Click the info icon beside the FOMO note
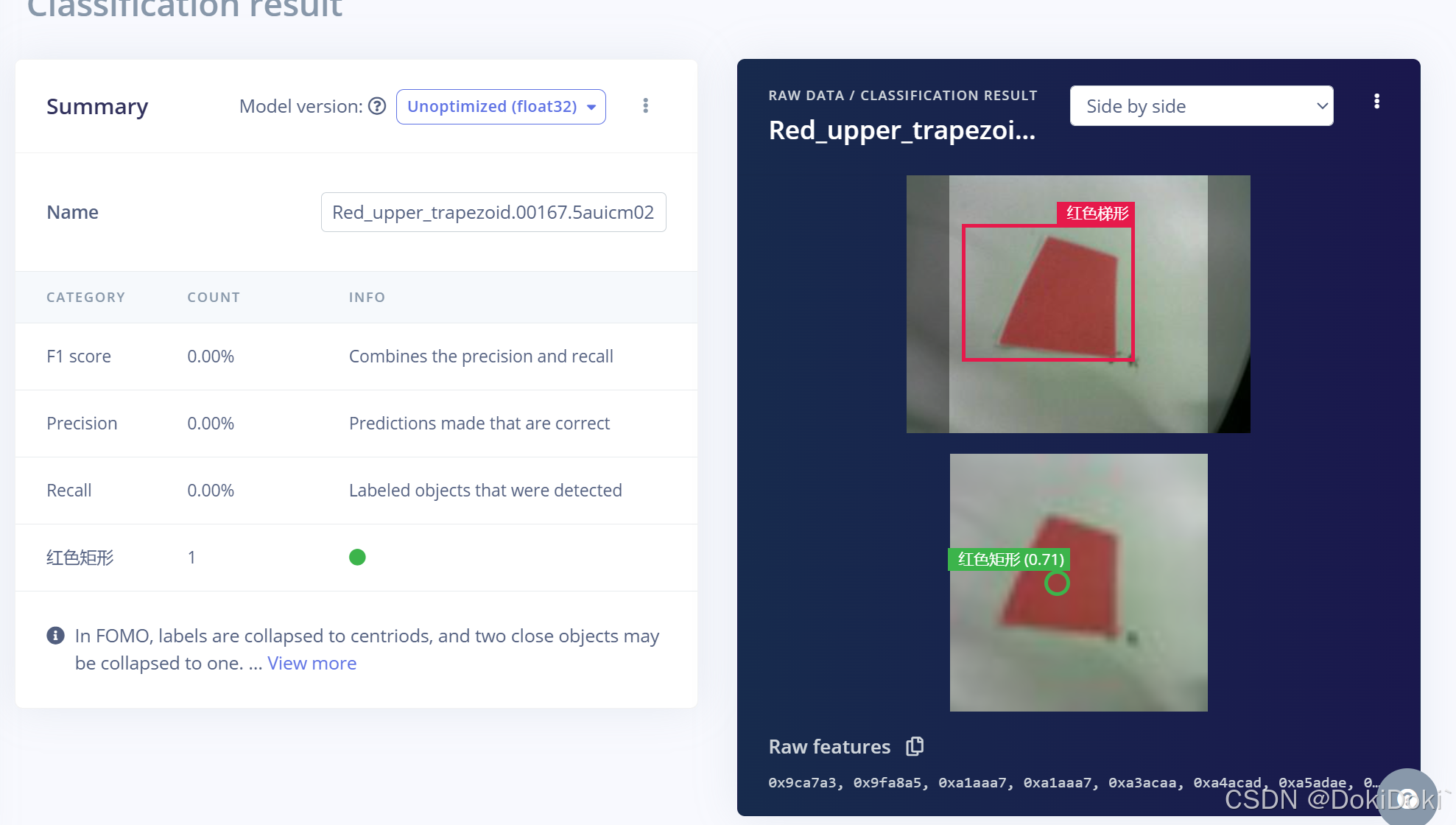 tap(55, 635)
